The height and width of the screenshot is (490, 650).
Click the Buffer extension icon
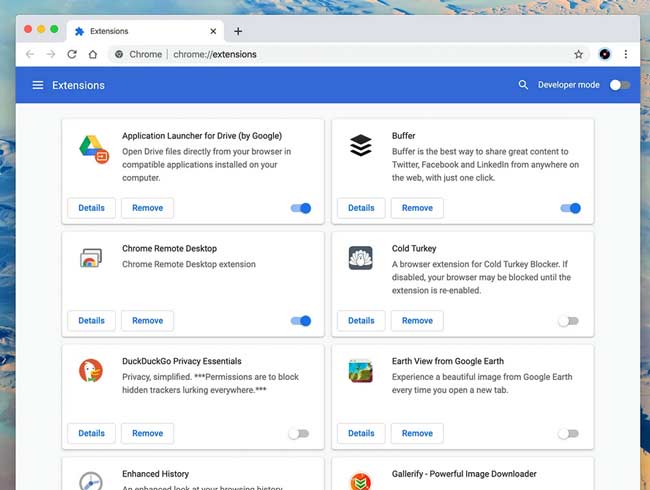(360, 146)
